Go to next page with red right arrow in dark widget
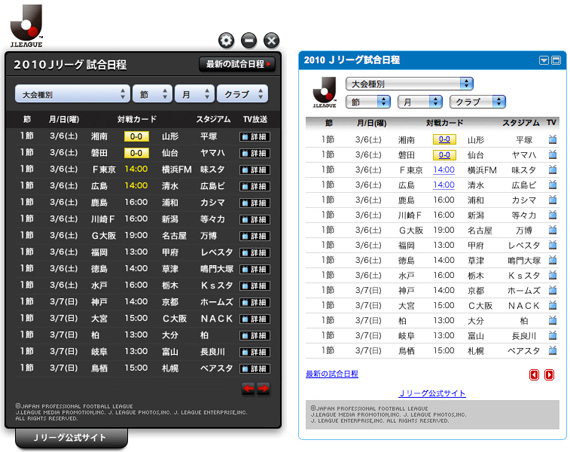Screen dimensions: 570x452 click(x=263, y=389)
